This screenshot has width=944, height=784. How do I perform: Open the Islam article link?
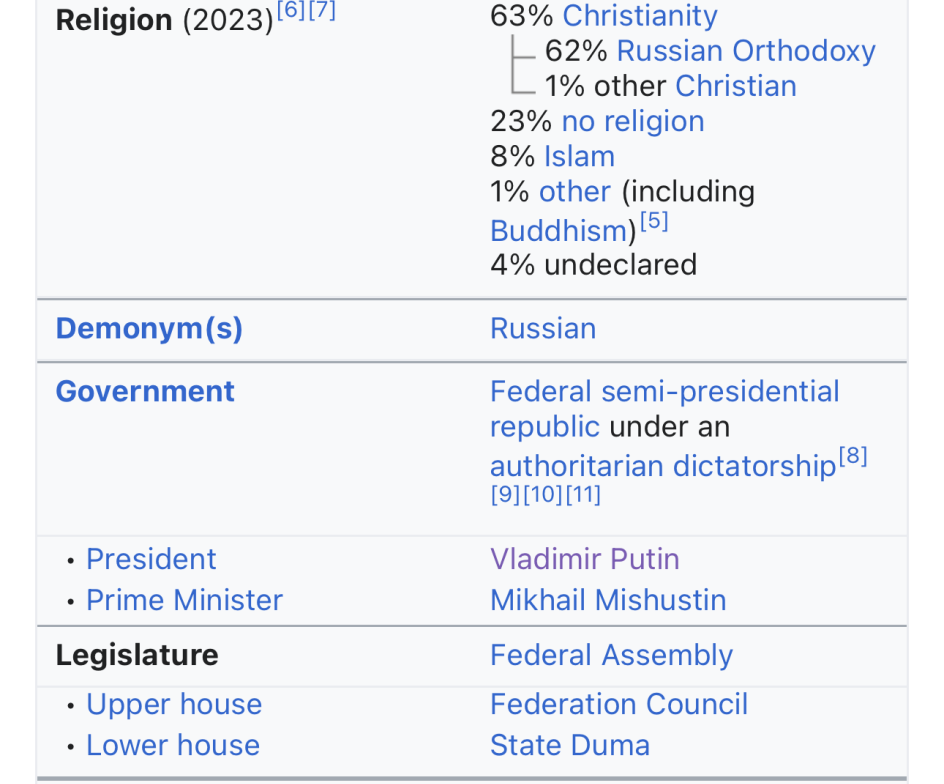579,156
